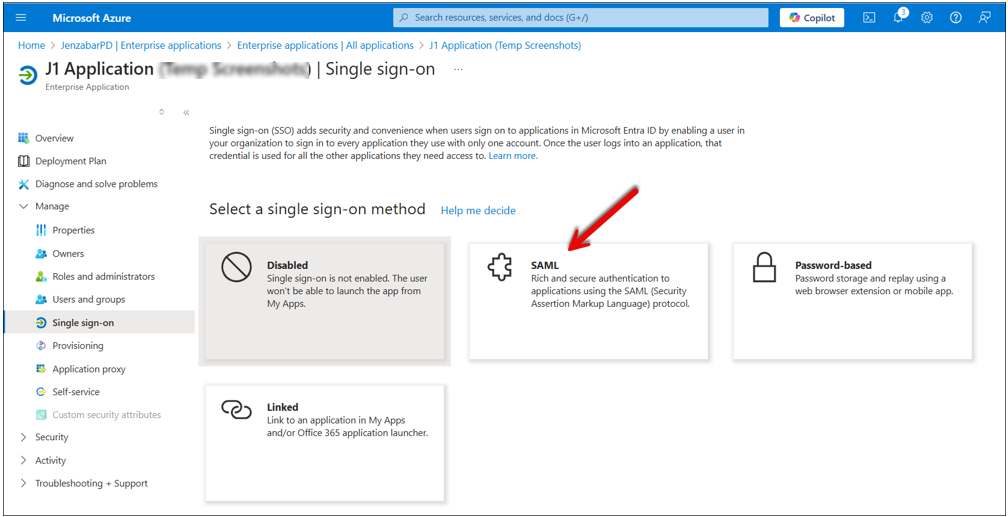Click the SAML puzzle piece icon
The width and height of the screenshot is (1008, 517).
[500, 267]
